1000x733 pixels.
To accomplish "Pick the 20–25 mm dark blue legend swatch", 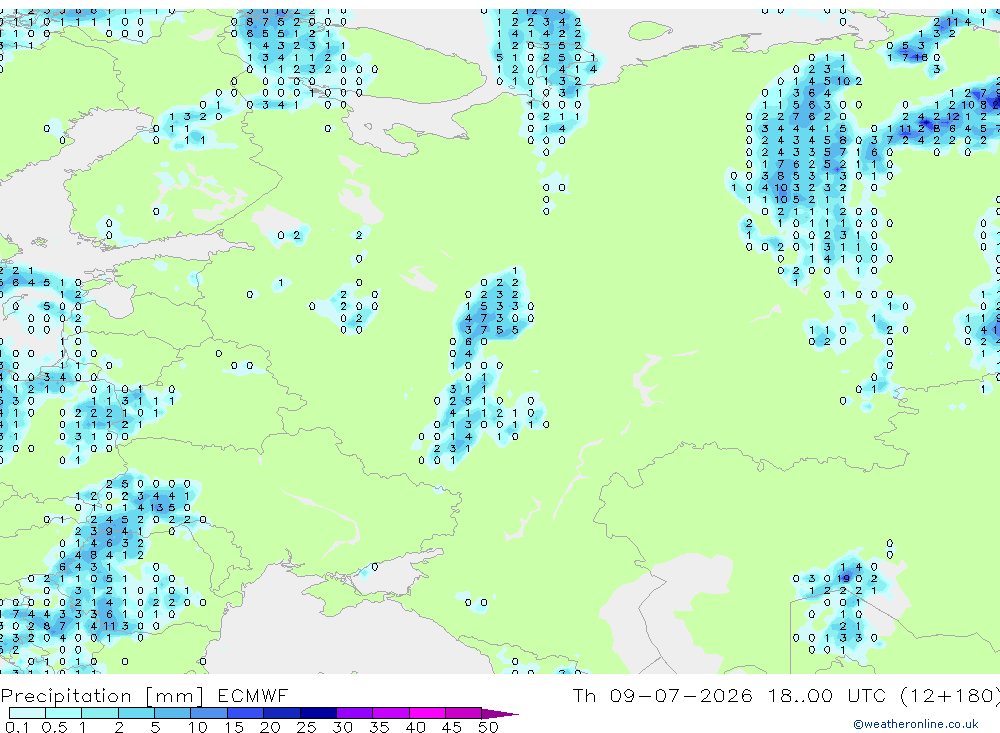I will 281,713.
